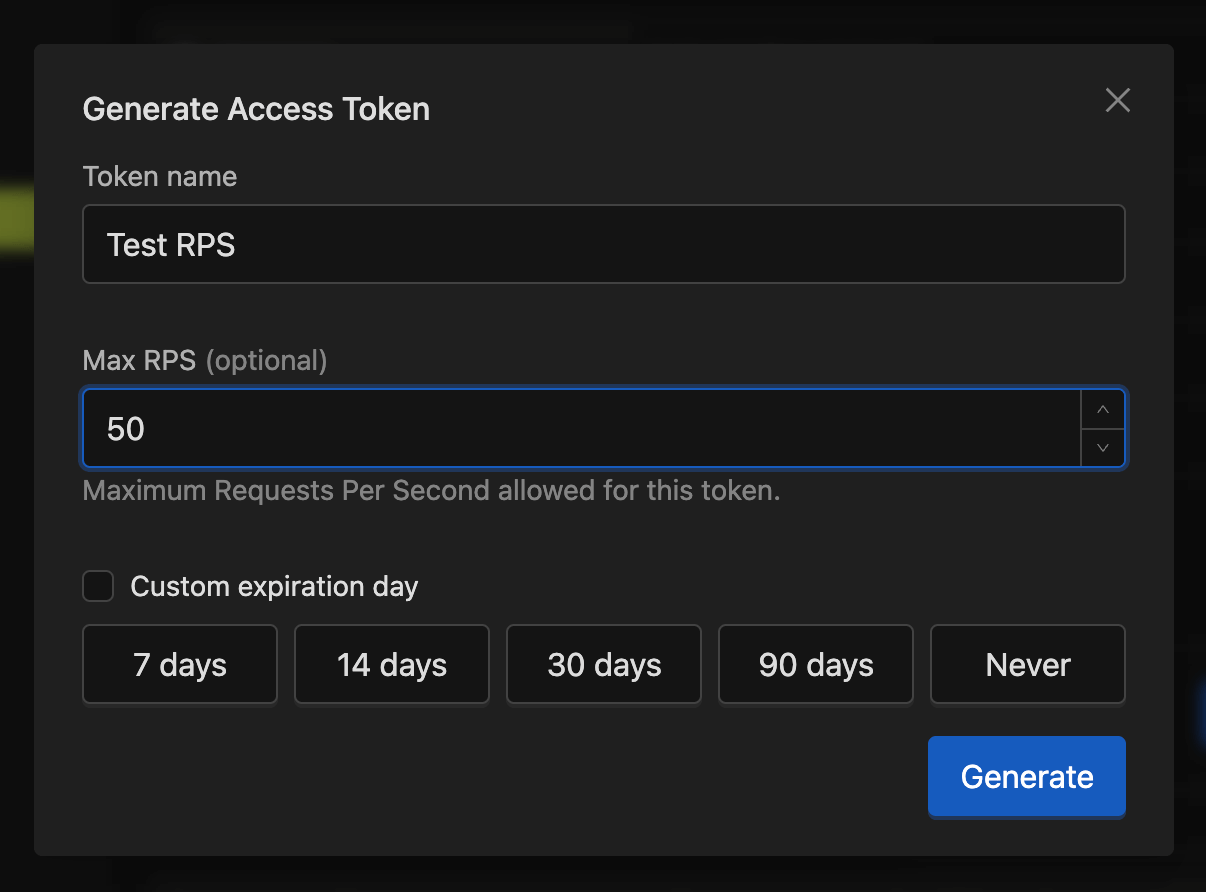This screenshot has width=1206, height=892.
Task: Select the 7 days expiration option
Action: pos(180,665)
